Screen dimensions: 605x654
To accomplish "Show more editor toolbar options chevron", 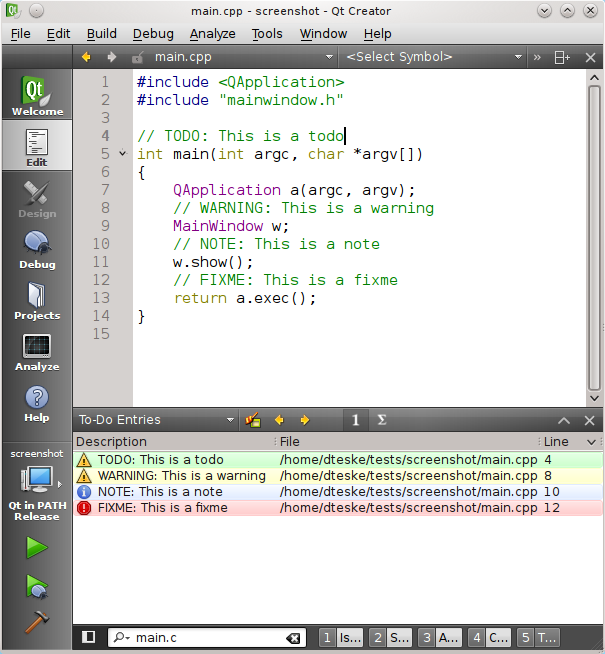I will [x=537, y=57].
